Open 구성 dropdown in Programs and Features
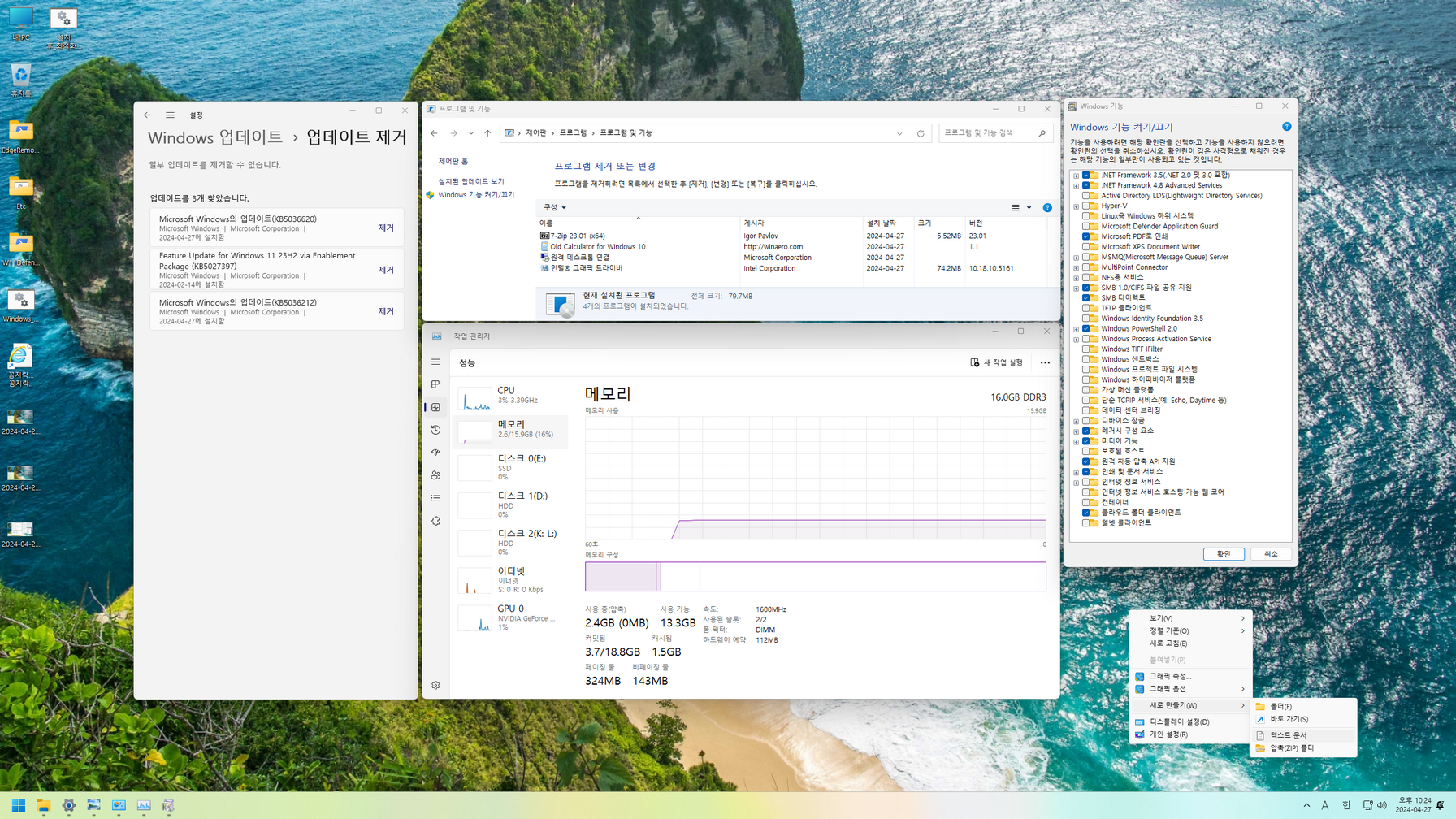Image resolution: width=1456 pixels, height=819 pixels. click(555, 208)
